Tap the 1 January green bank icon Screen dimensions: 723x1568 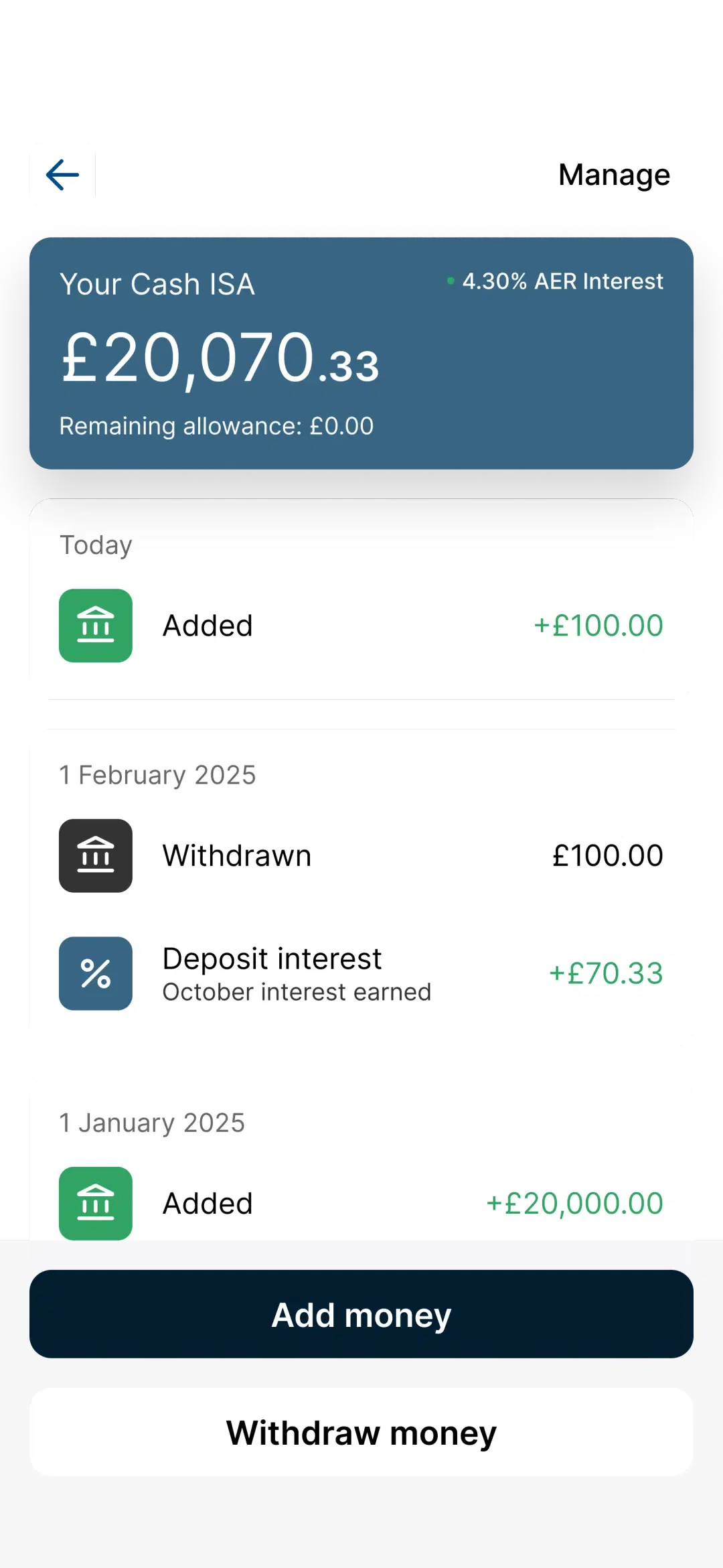96,1203
